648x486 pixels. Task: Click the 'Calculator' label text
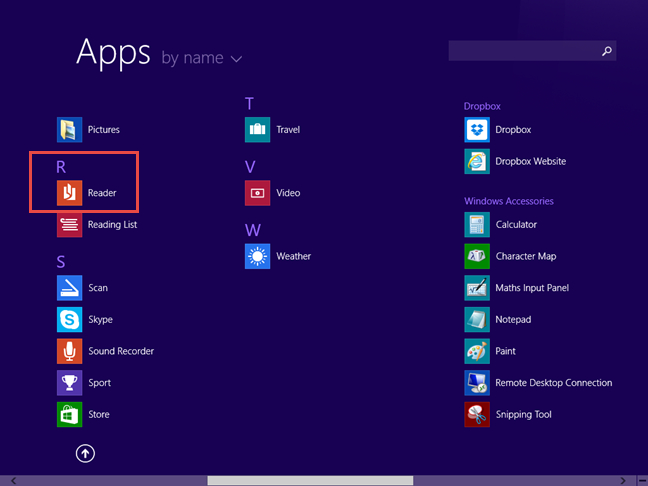pos(516,225)
